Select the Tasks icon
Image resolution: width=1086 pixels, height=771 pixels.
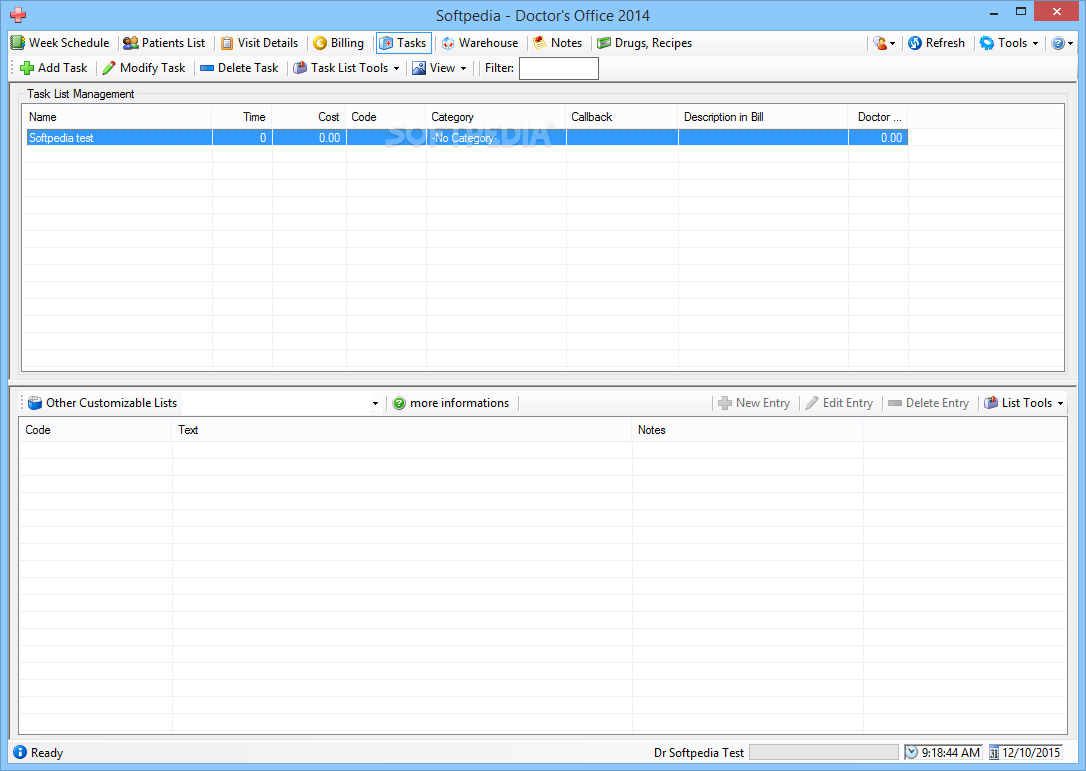386,43
